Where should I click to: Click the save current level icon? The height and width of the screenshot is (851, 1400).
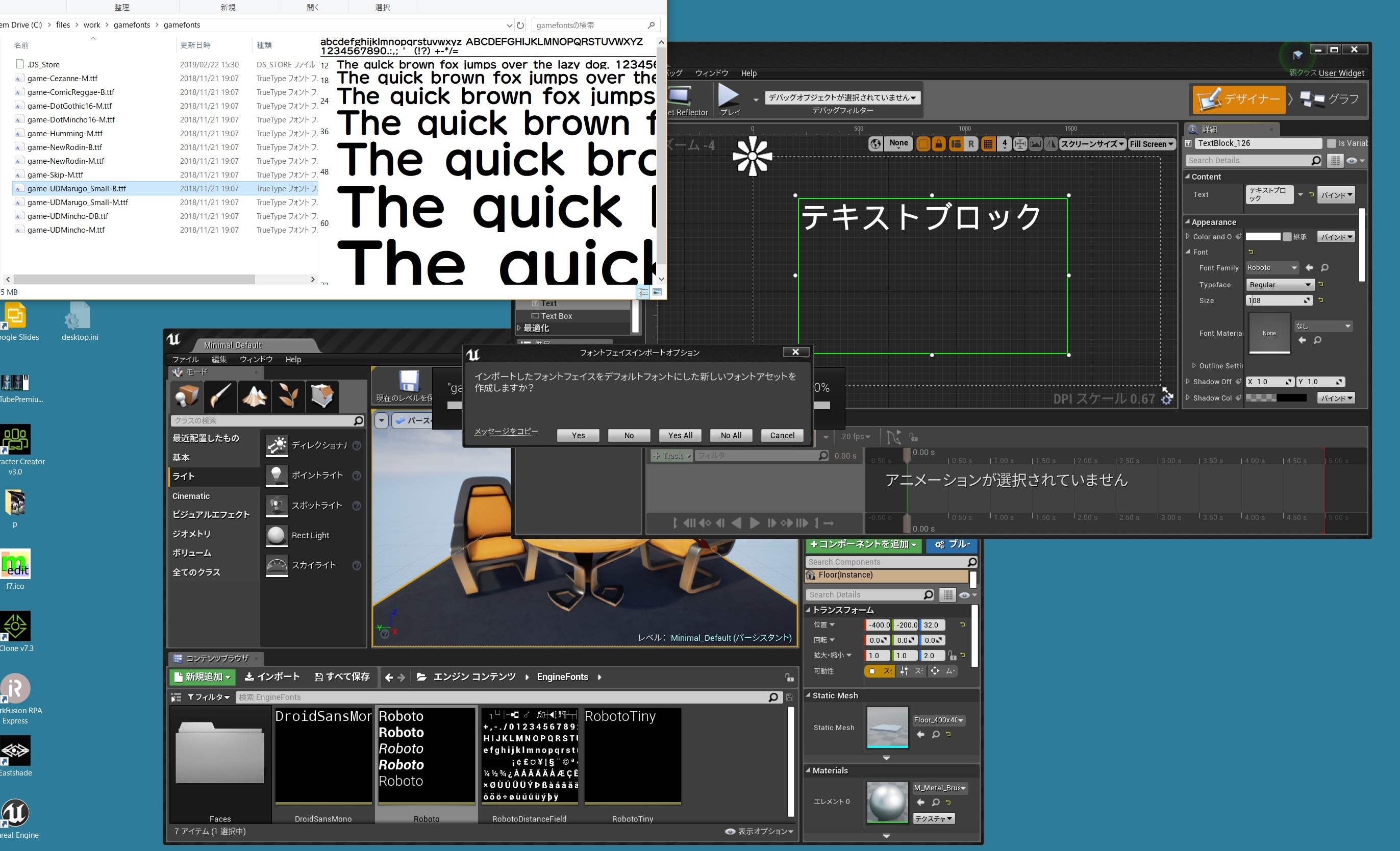click(408, 381)
